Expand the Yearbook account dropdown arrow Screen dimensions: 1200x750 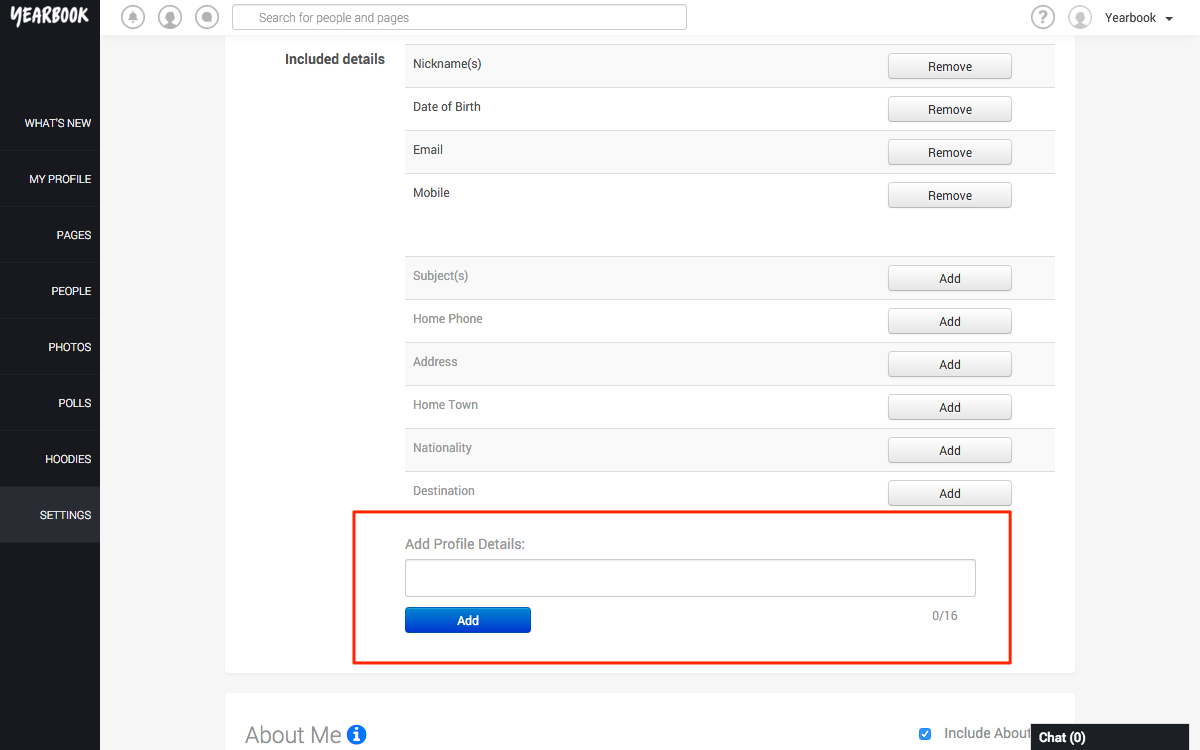tap(1169, 19)
